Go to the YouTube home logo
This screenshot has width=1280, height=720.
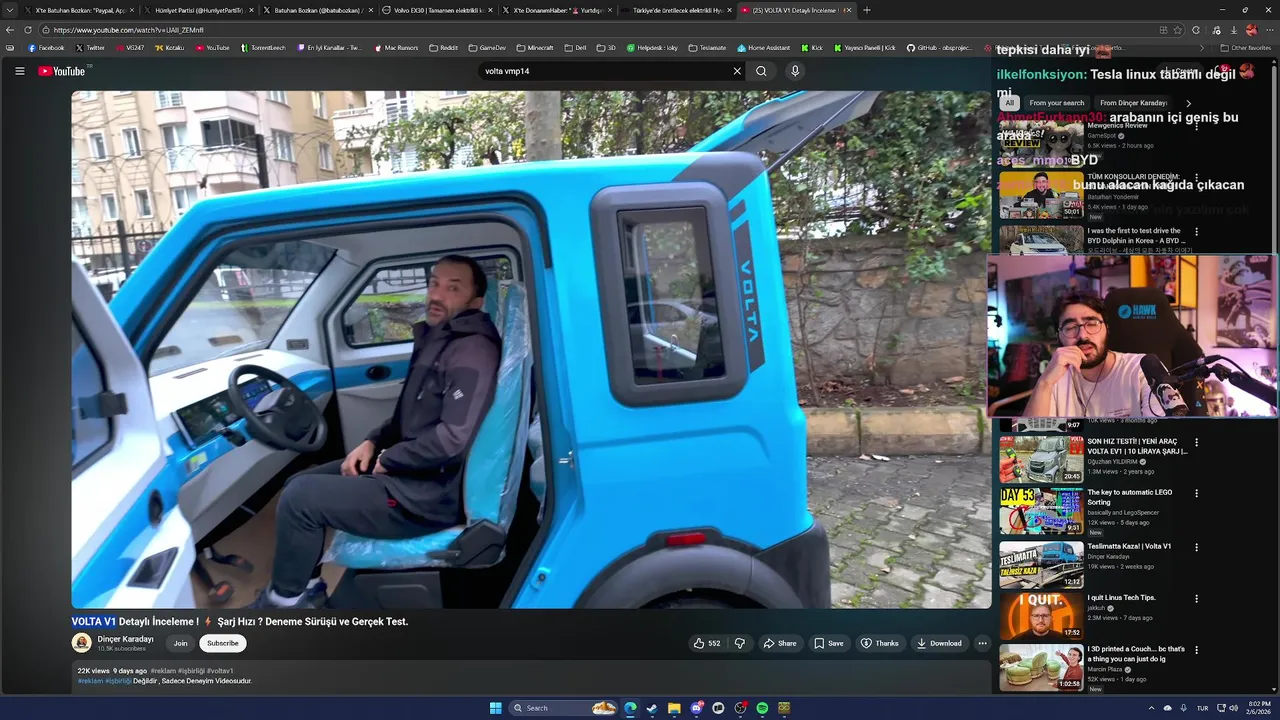[x=62, y=71]
